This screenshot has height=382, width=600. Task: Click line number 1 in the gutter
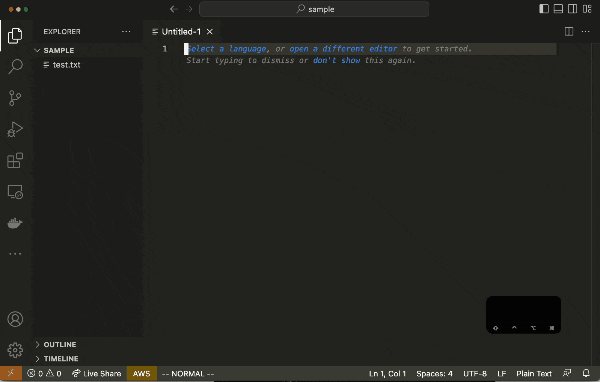click(165, 49)
